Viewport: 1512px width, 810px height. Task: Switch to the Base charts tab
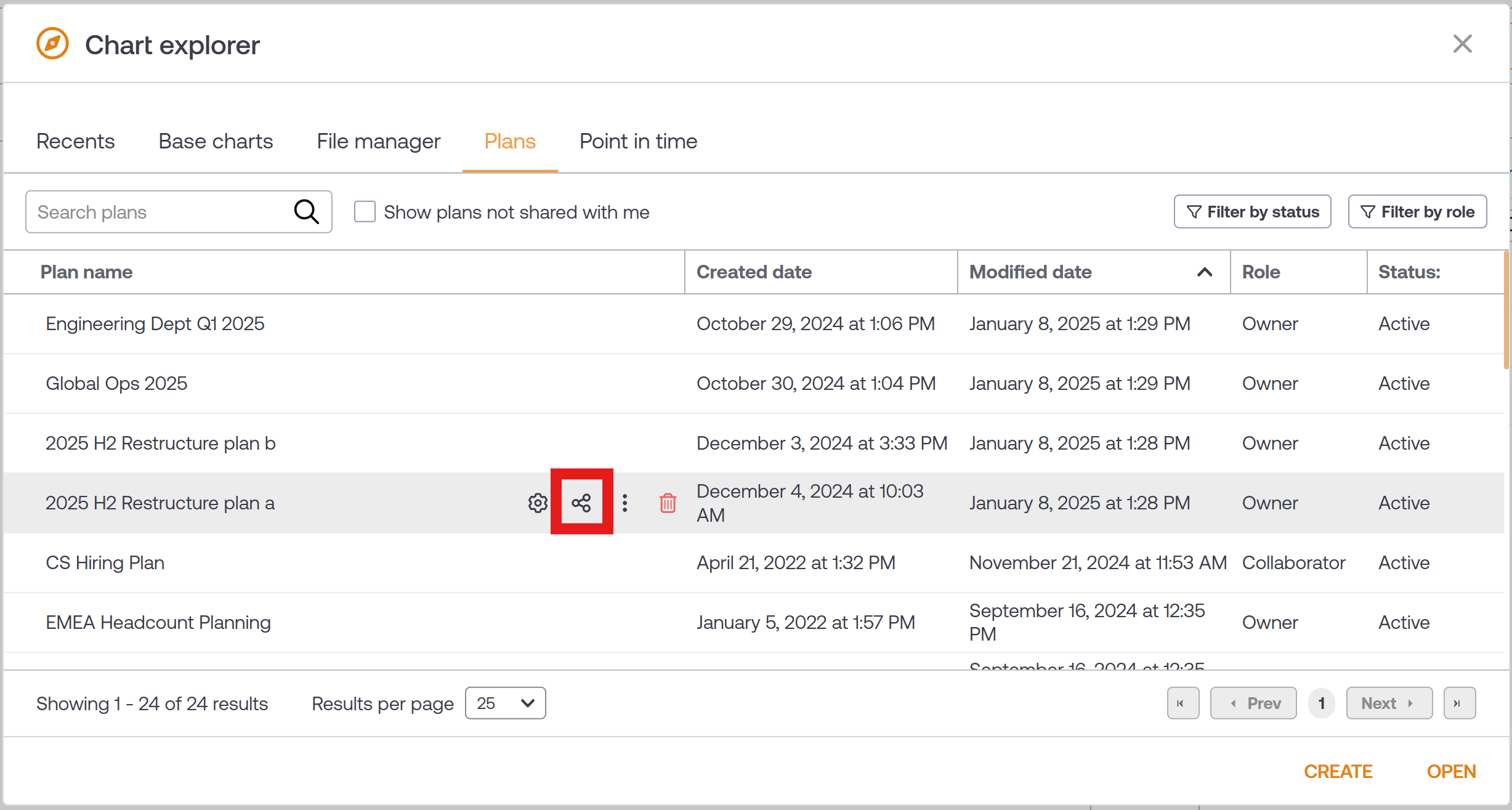(216, 141)
